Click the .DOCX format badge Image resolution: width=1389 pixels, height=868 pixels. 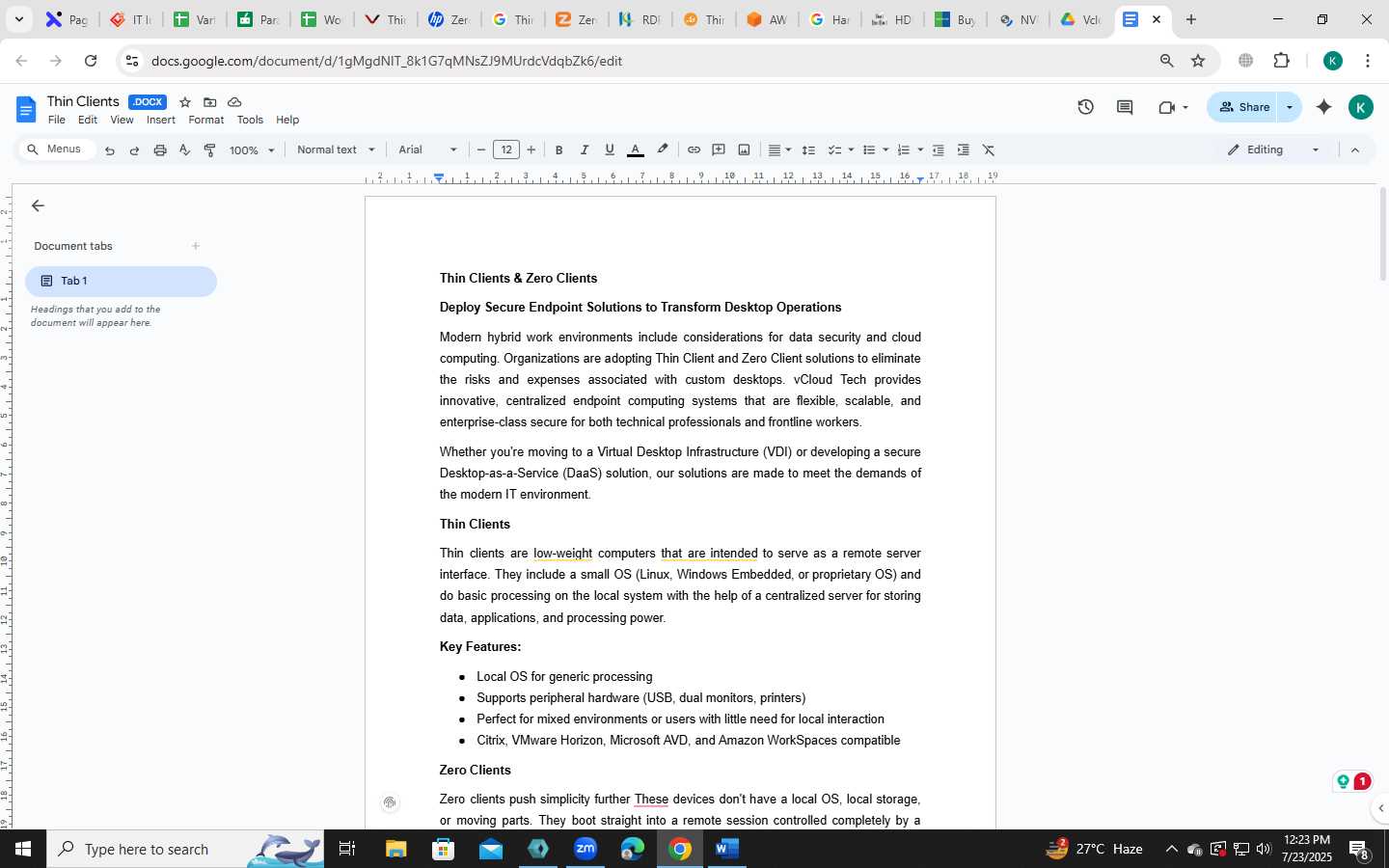(148, 102)
